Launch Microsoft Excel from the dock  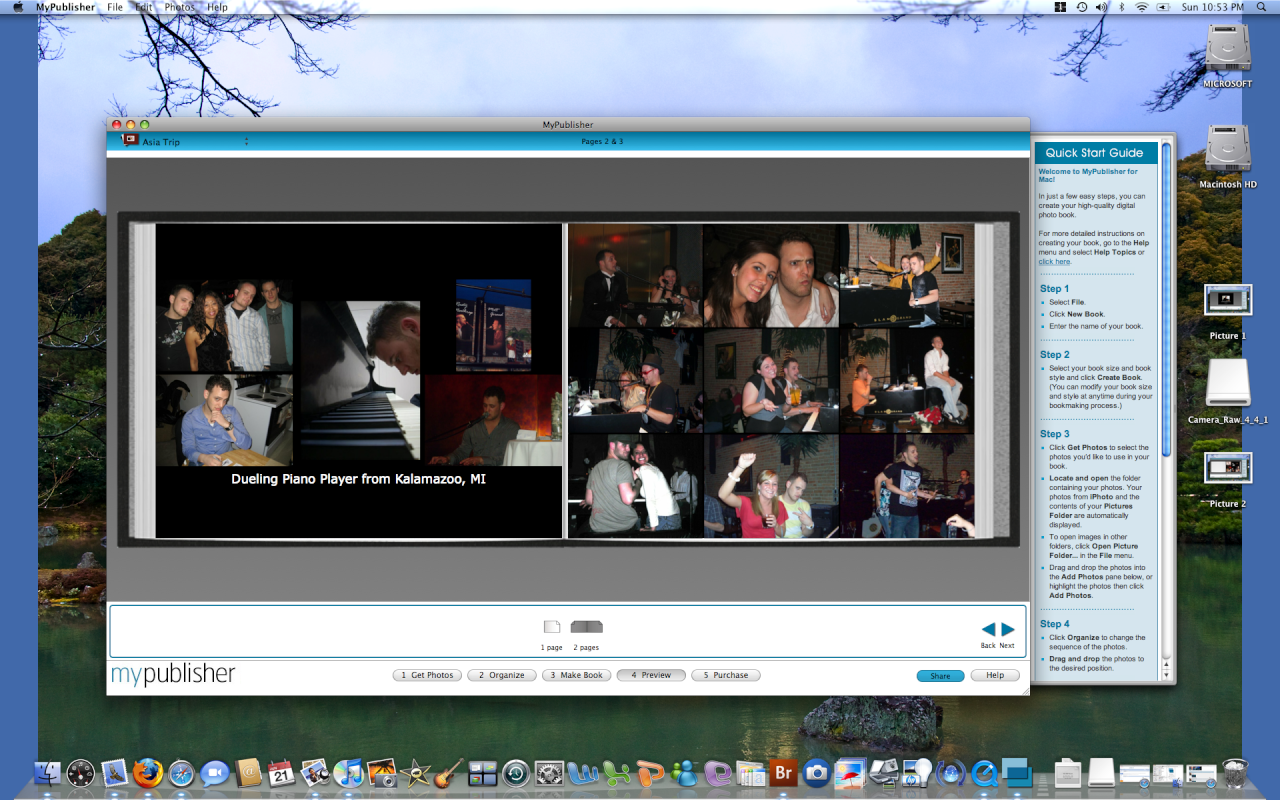(616, 772)
